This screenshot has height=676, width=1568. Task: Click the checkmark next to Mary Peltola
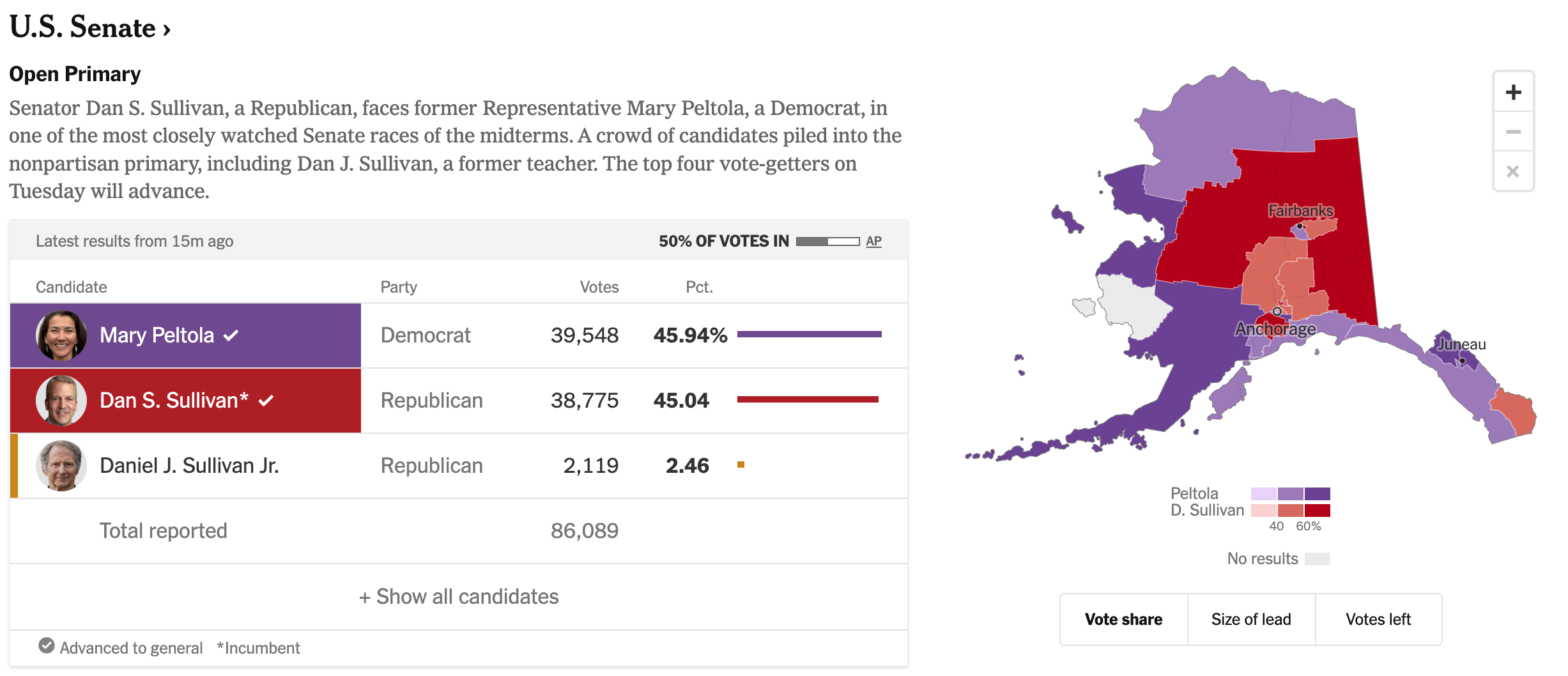[x=231, y=335]
